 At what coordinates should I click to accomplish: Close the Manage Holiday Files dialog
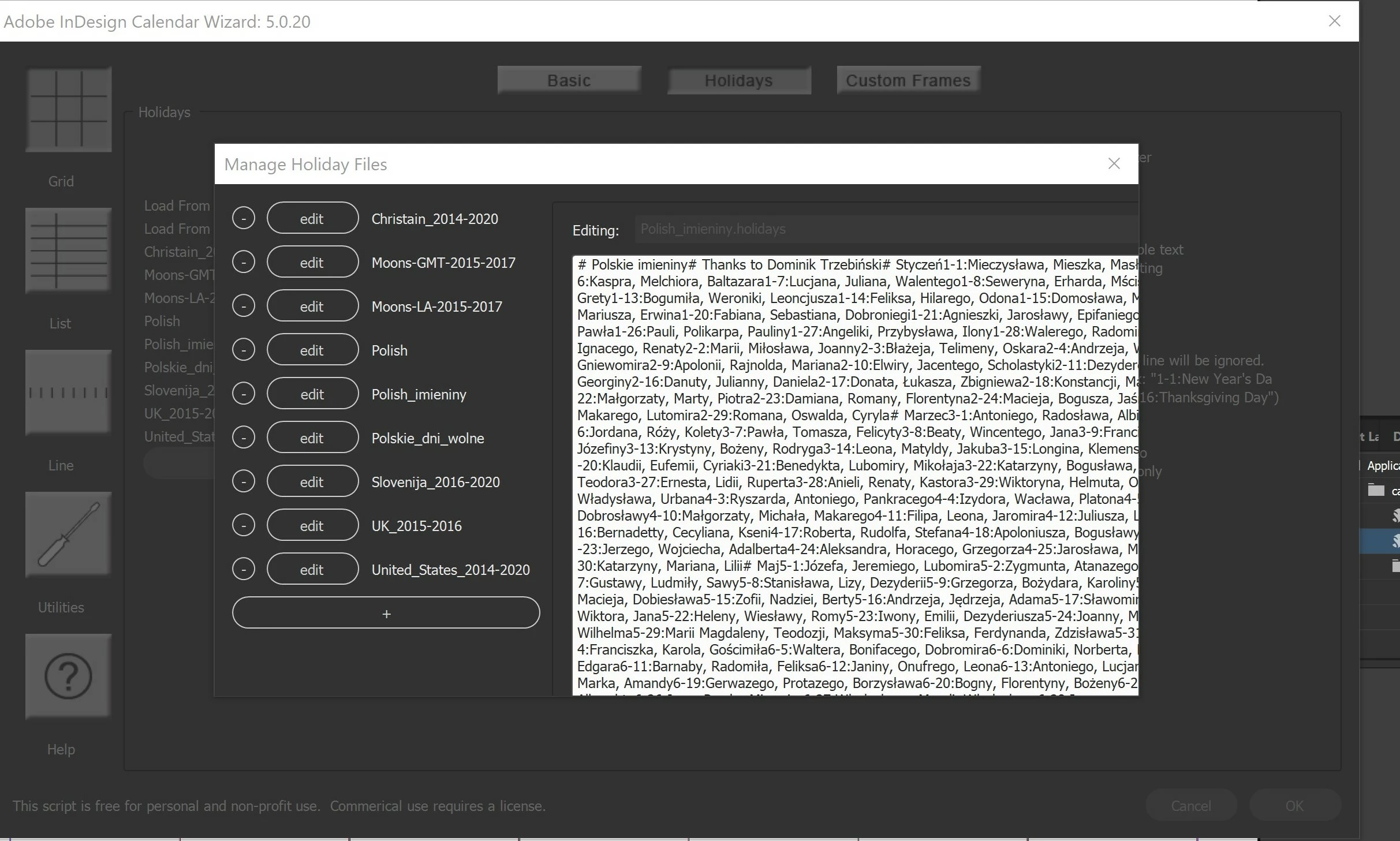[1114, 164]
